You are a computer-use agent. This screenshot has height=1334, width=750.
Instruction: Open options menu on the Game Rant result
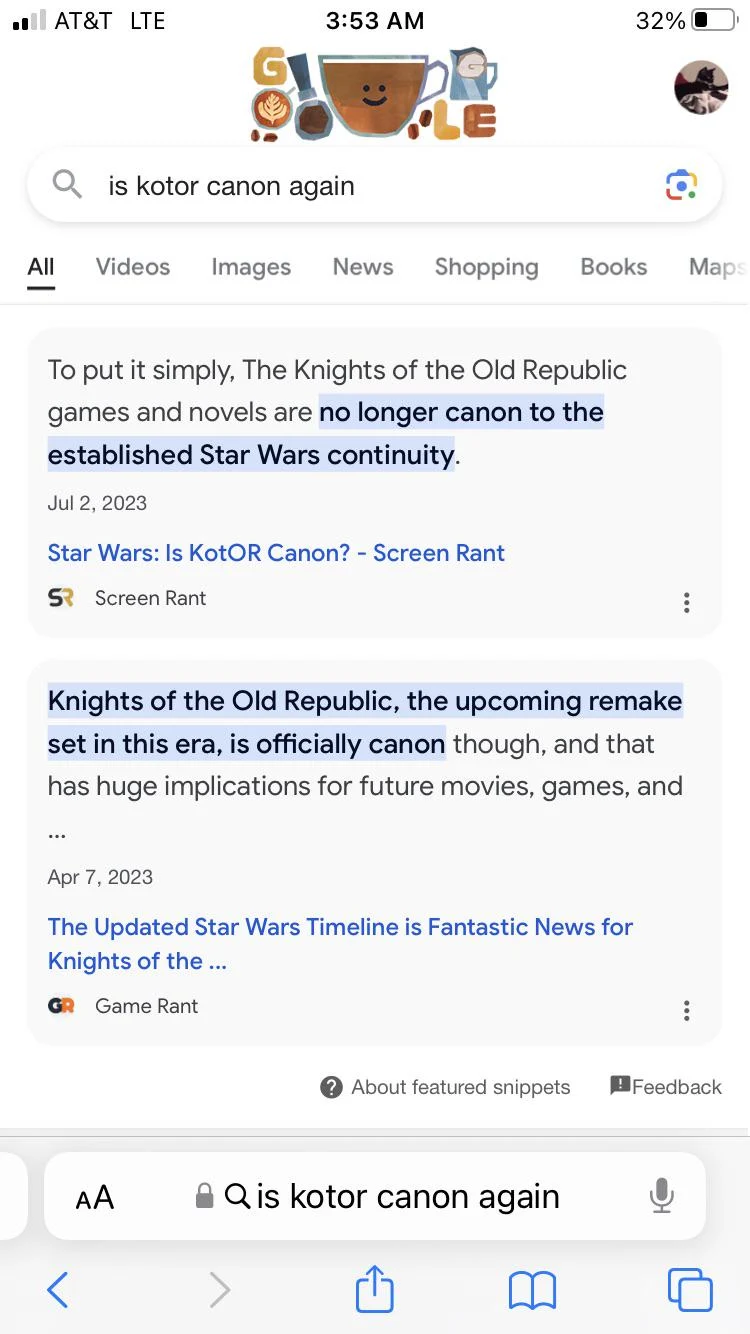[687, 1010]
